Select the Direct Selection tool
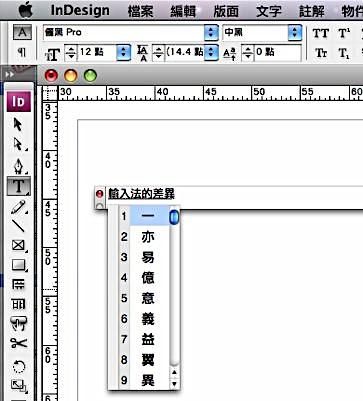The width and height of the screenshot is (363, 401). [x=19, y=145]
